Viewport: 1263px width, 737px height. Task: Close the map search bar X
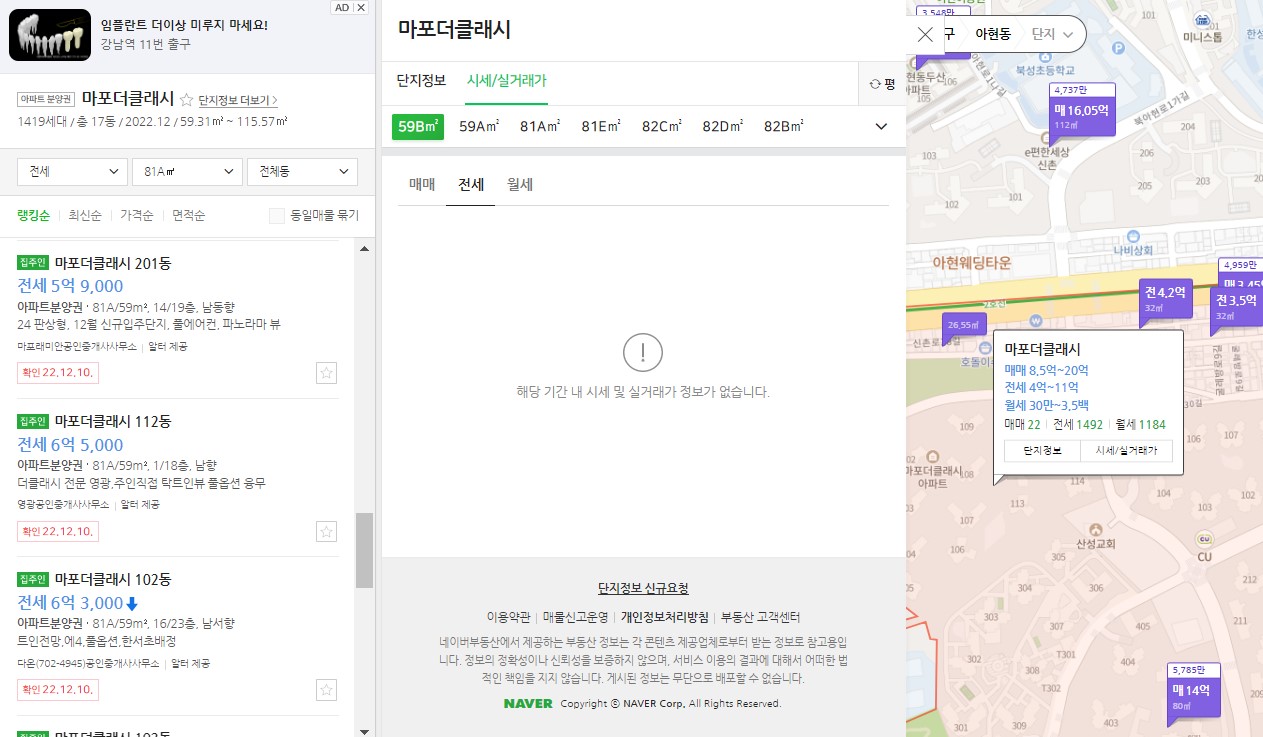(925, 34)
